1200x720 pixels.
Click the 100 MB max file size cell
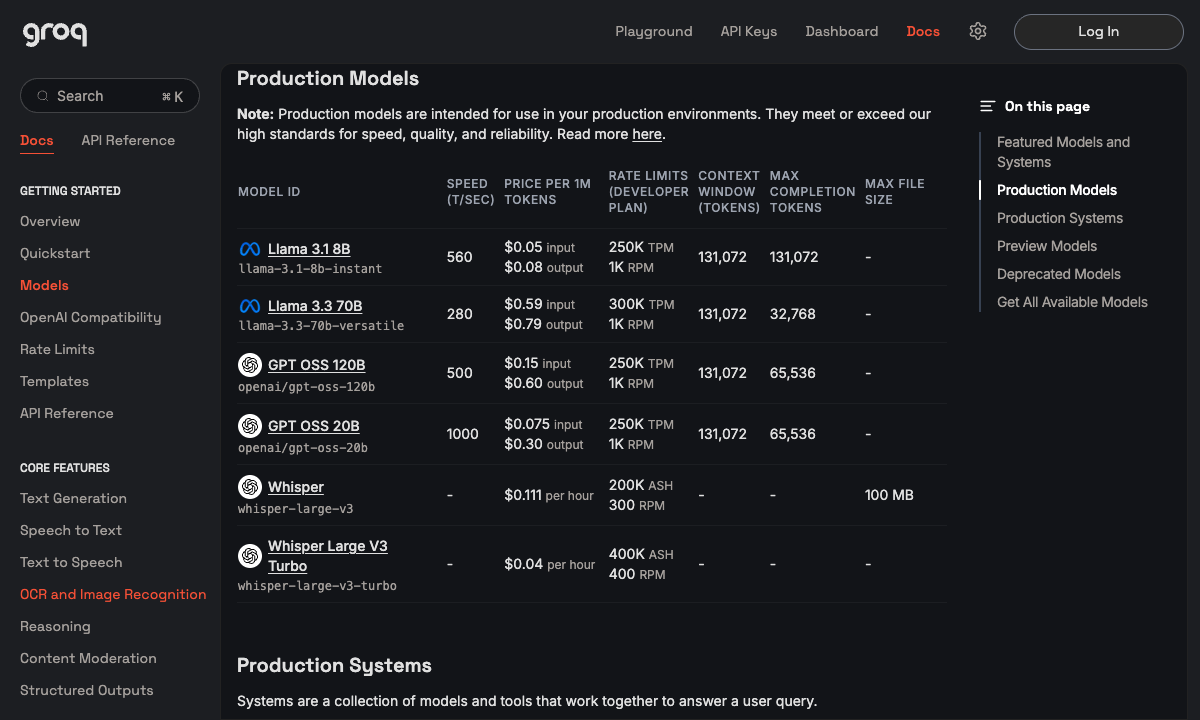coord(890,495)
